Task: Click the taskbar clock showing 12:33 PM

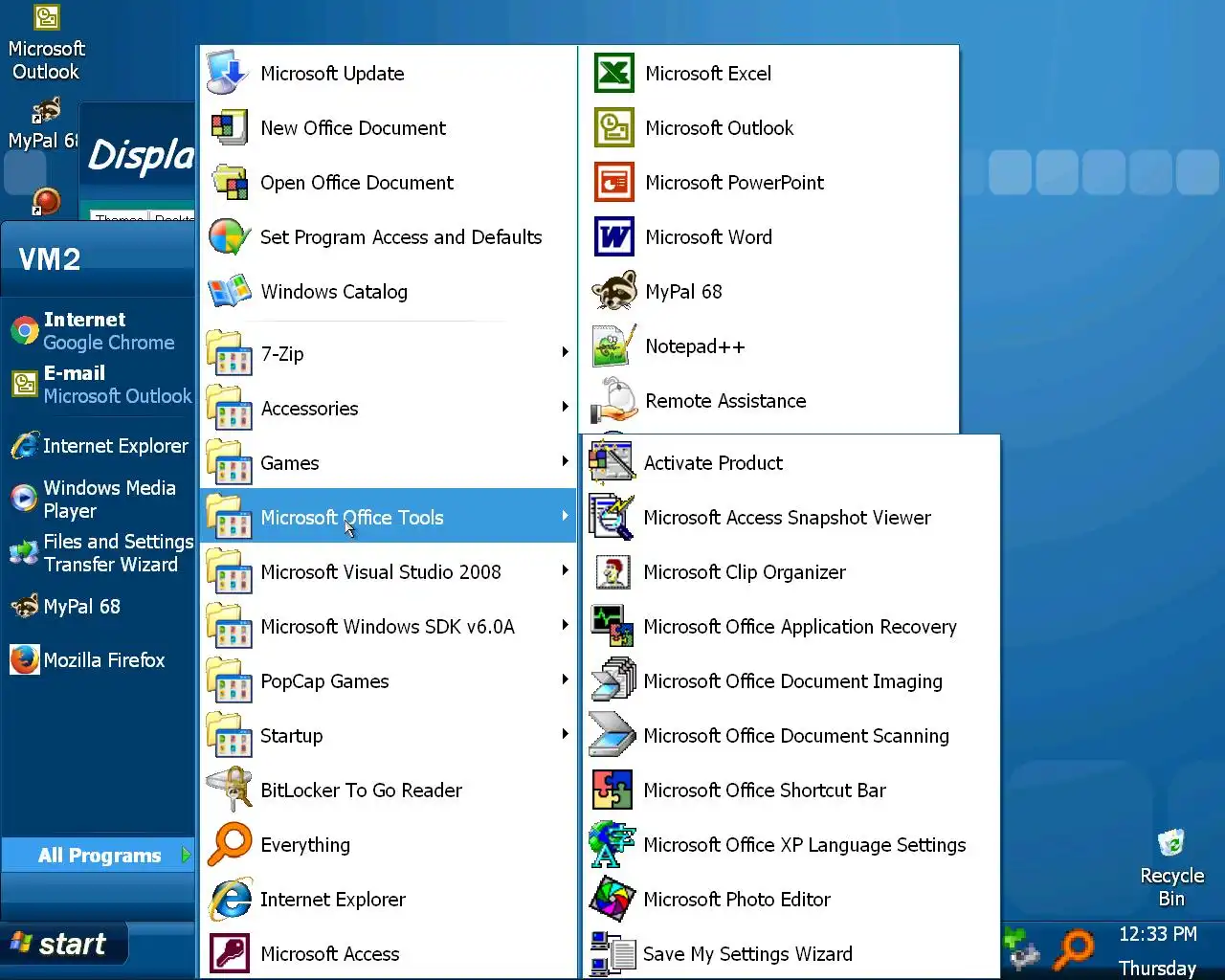Action: 1158,934
